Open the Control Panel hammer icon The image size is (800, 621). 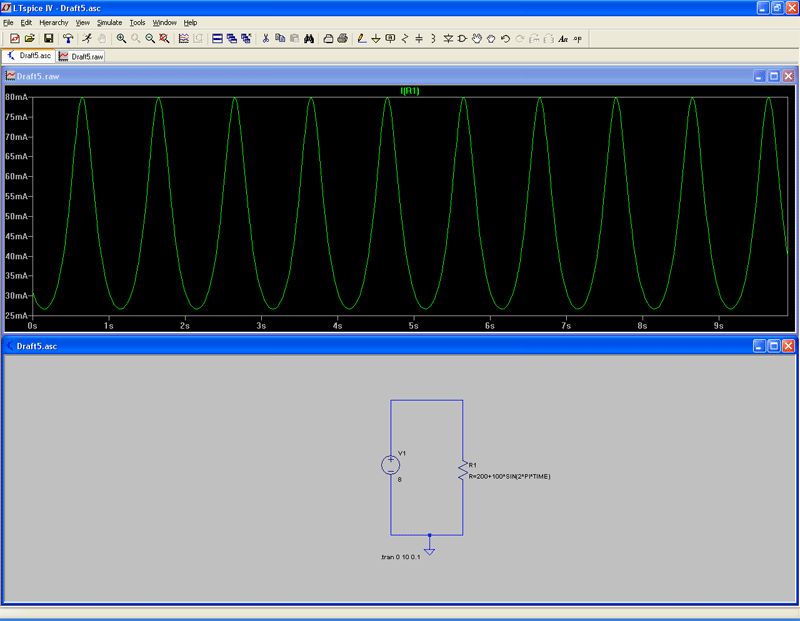tap(68, 39)
